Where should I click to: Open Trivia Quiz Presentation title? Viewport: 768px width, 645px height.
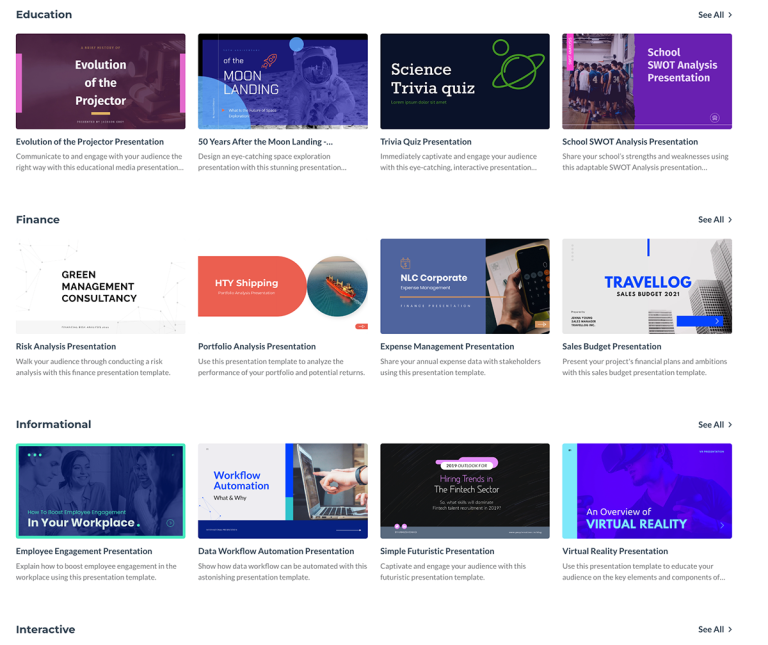pos(426,142)
